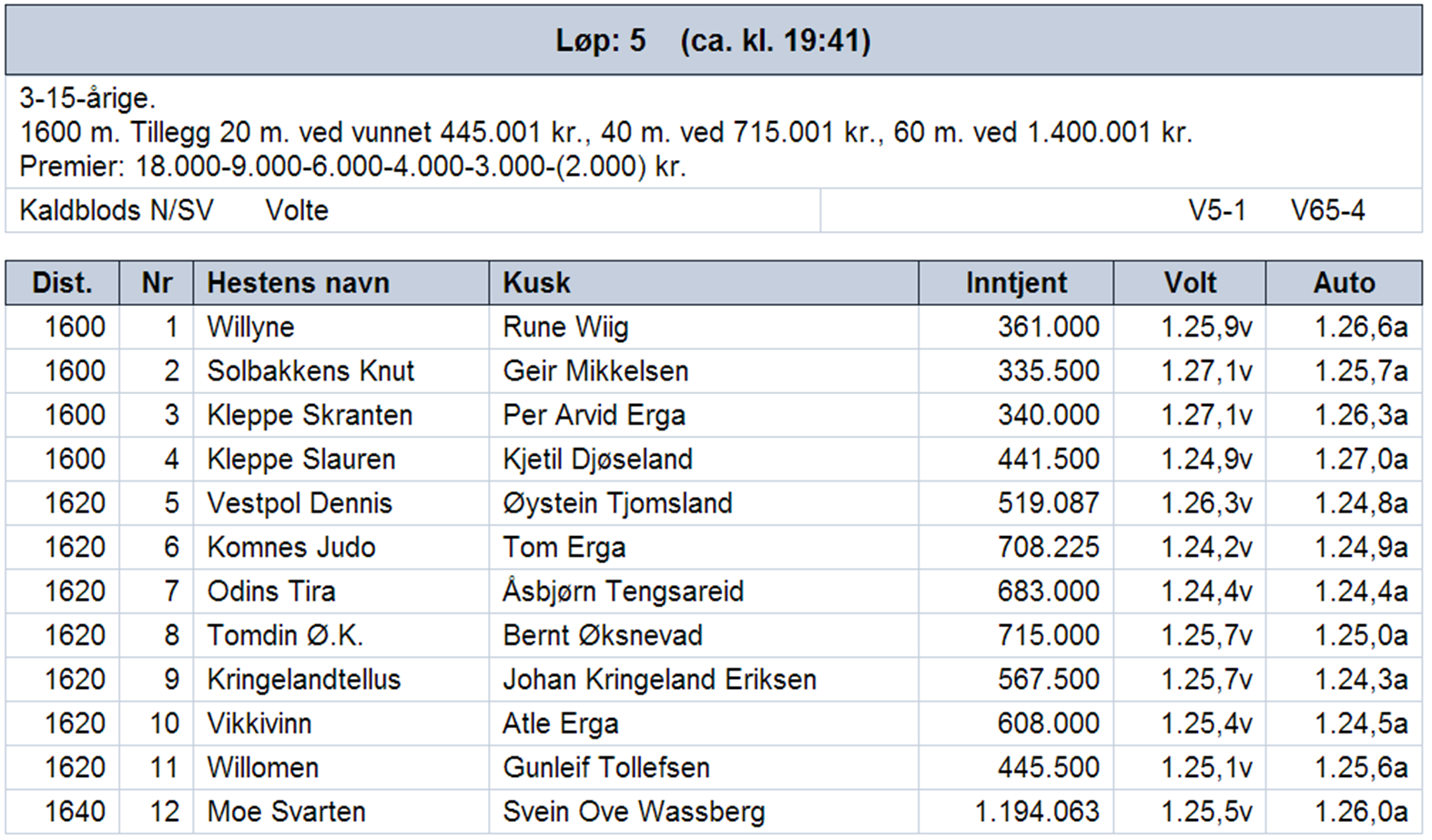This screenshot has width=1432, height=840.
Task: Select horse Solbakkens Knut
Action: click(x=310, y=371)
